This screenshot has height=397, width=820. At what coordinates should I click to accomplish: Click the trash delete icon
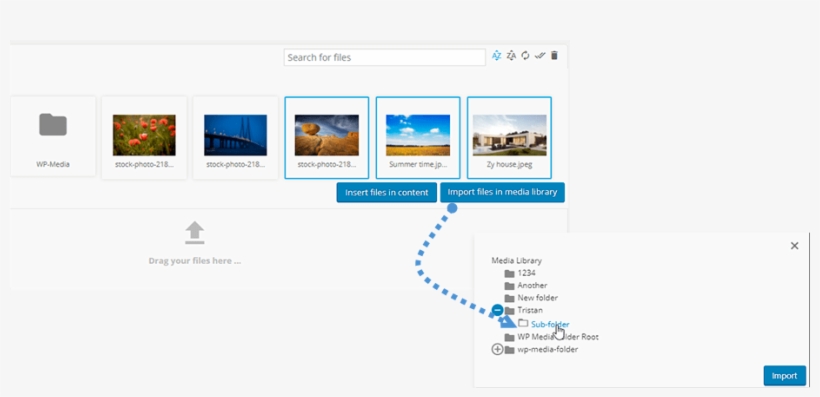[x=554, y=55]
